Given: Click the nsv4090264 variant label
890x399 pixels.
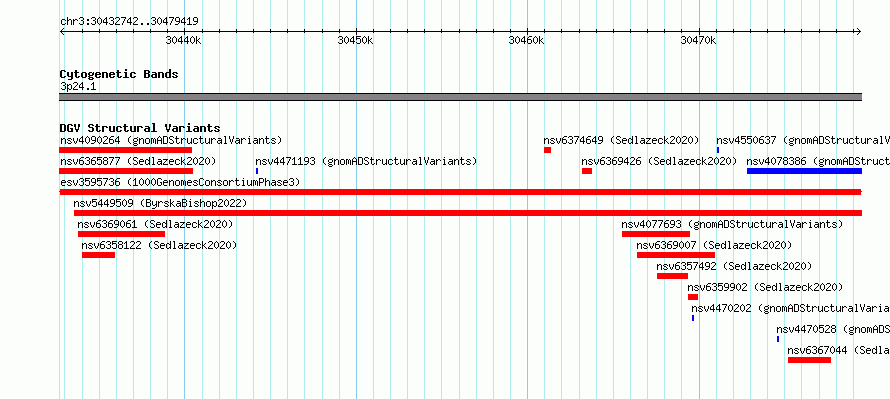Looking at the screenshot, I should click(x=171, y=140).
